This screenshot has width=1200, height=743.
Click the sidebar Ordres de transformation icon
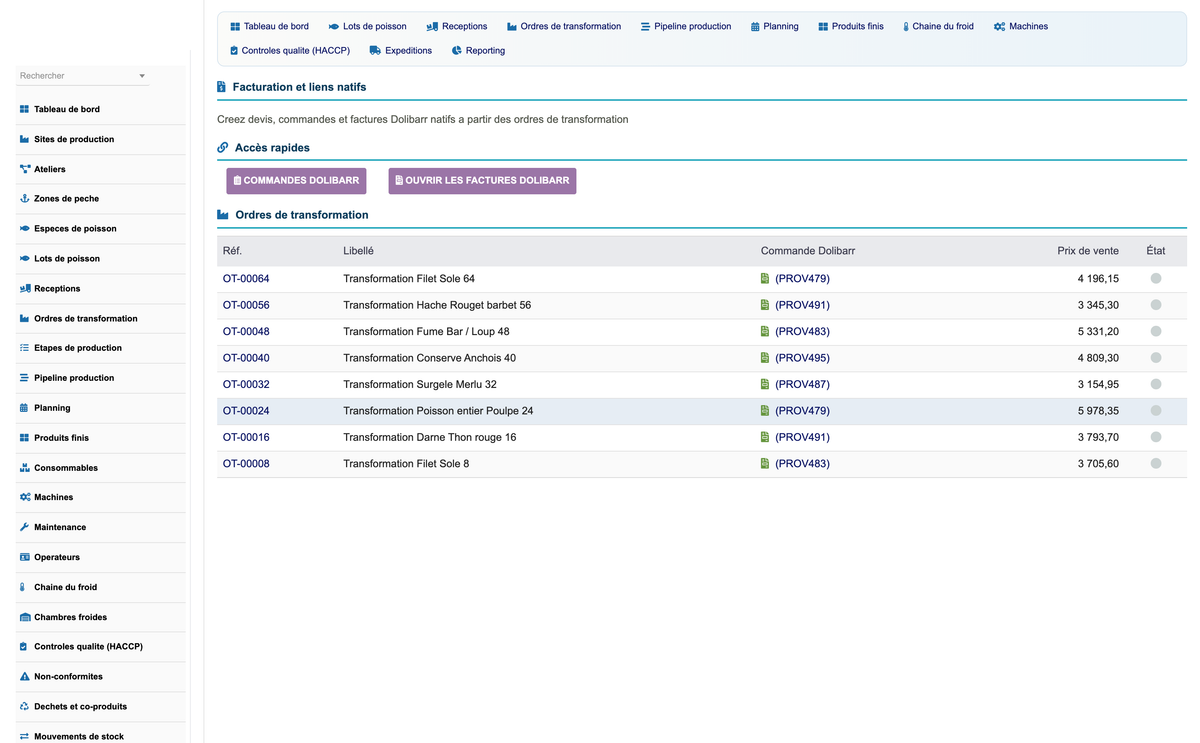[24, 318]
